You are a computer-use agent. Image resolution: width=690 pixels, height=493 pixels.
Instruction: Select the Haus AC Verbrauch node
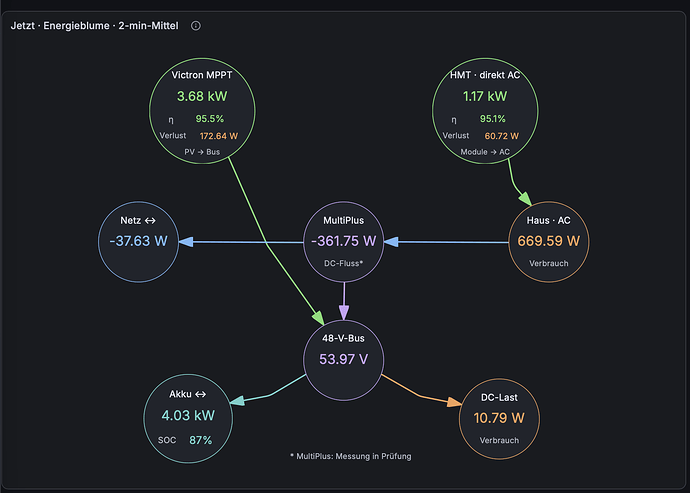coord(549,242)
